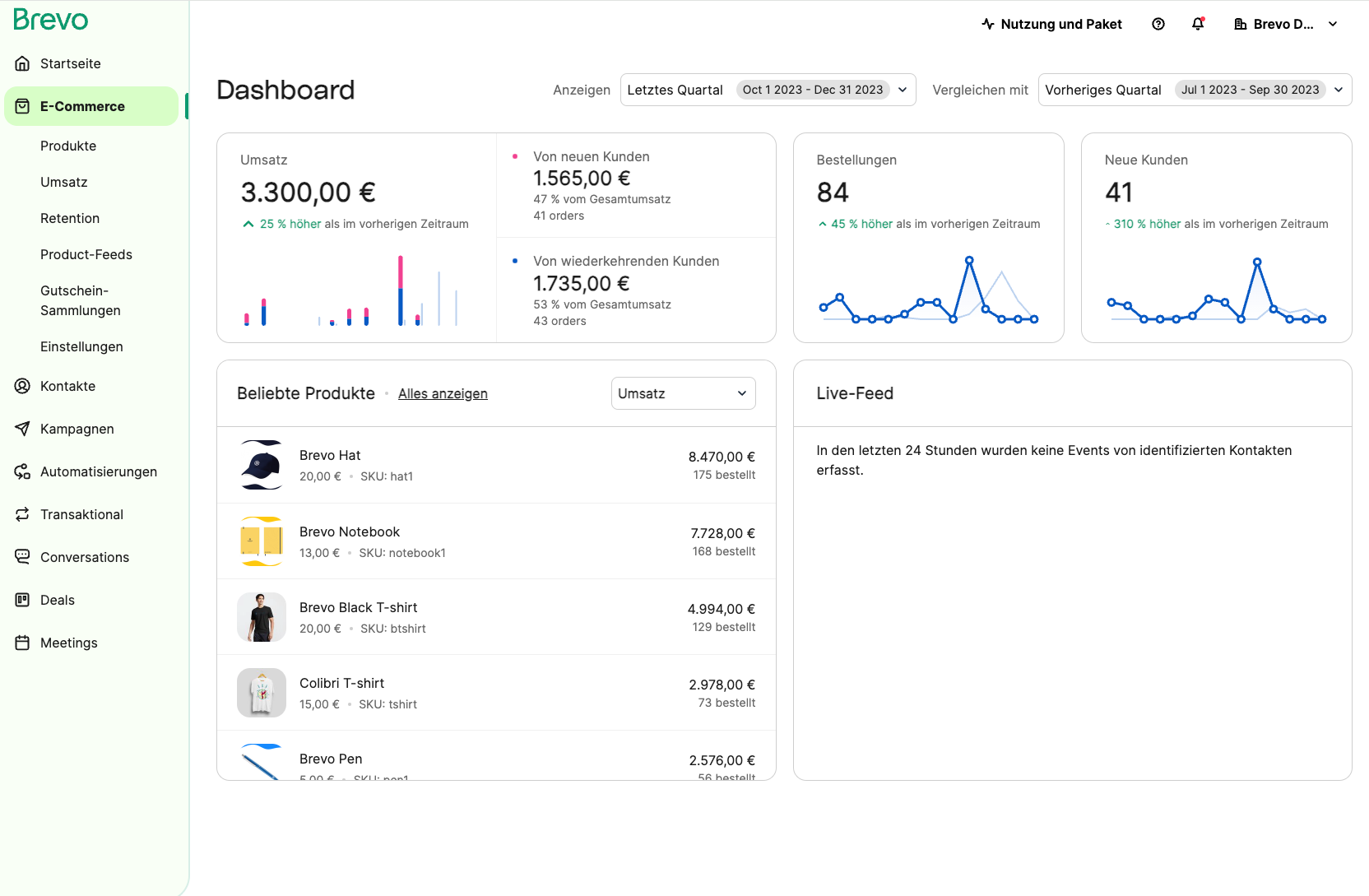
Task: Click the Von neuen Kunden 1.565,00 € value
Action: (582, 179)
